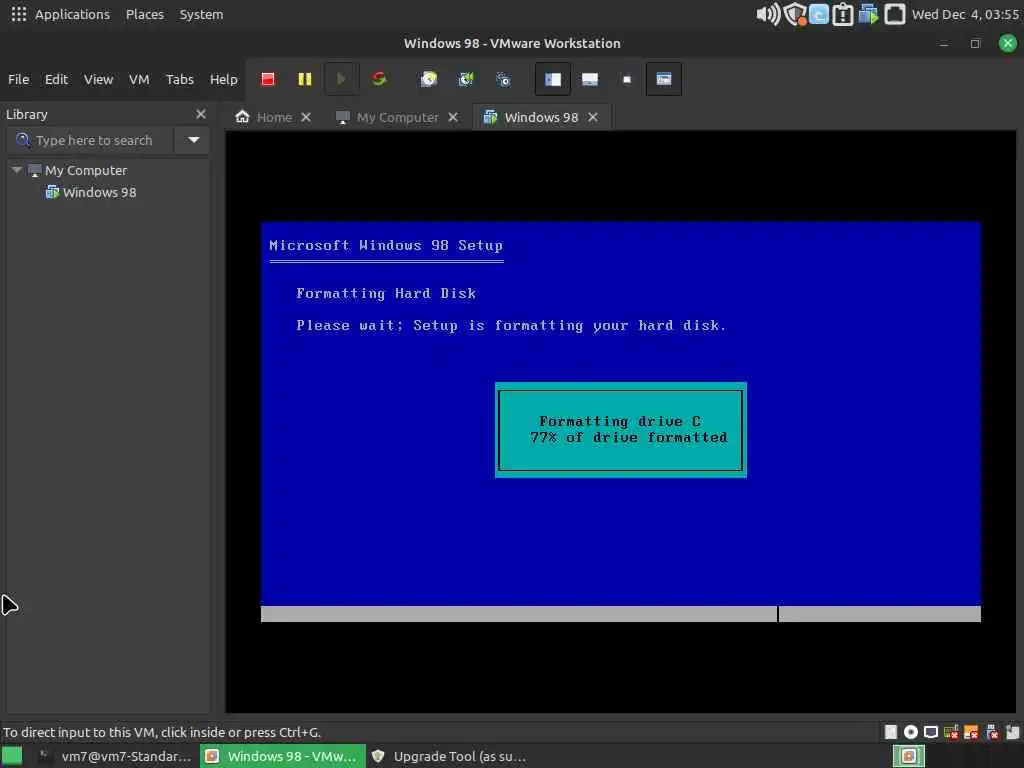
Task: Click the workspace switcher in the bottom panel
Action: (908, 756)
